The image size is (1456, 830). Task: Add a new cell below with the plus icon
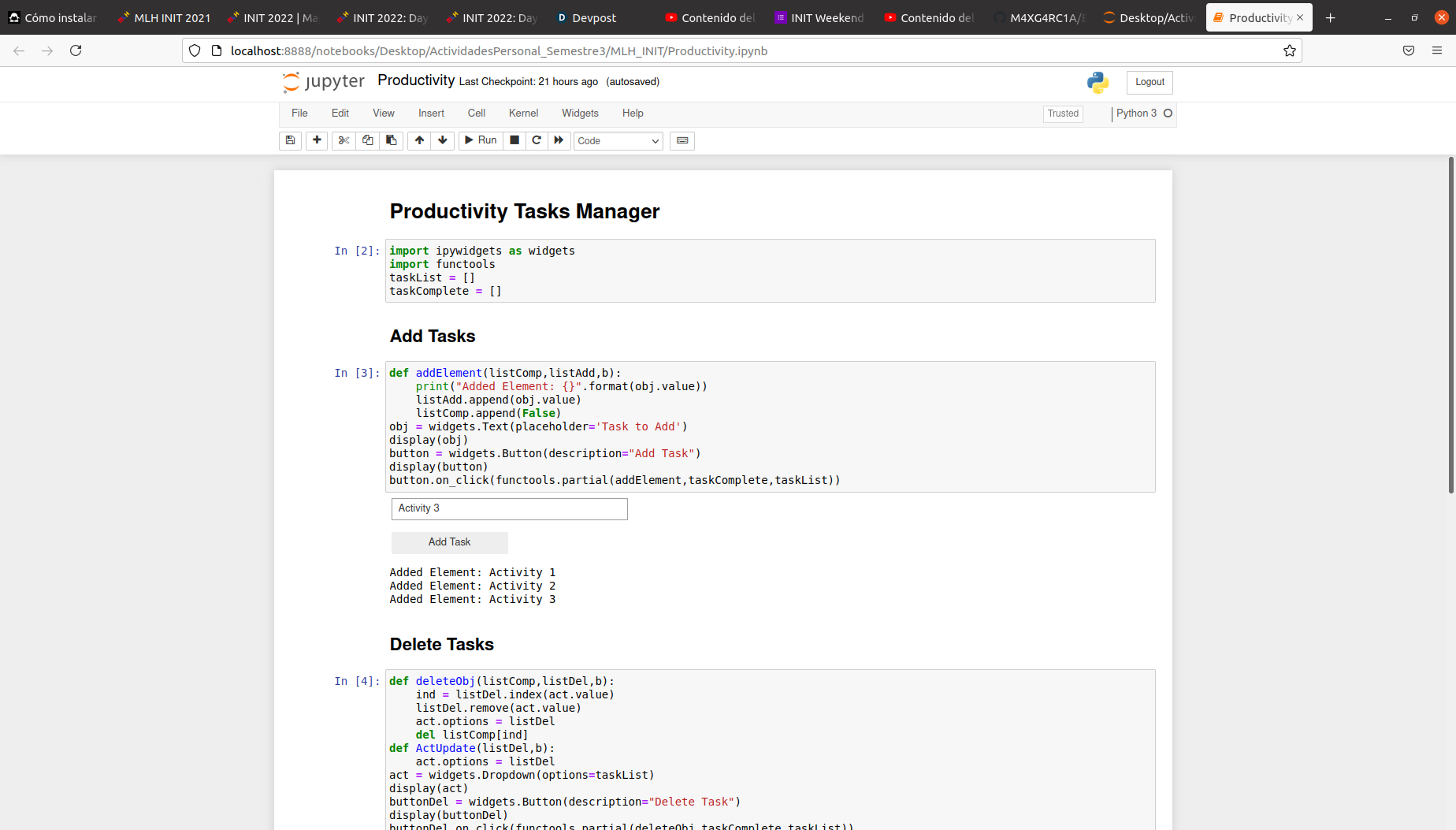[x=317, y=140]
